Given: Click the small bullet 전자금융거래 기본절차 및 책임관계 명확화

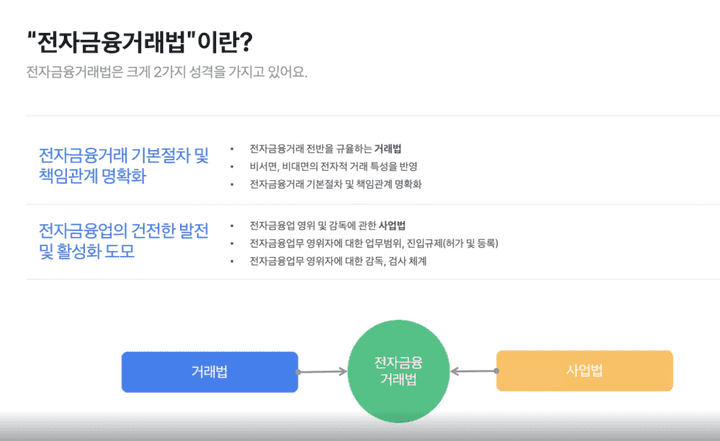Looking at the screenshot, I should pyautogui.click(x=335, y=184).
